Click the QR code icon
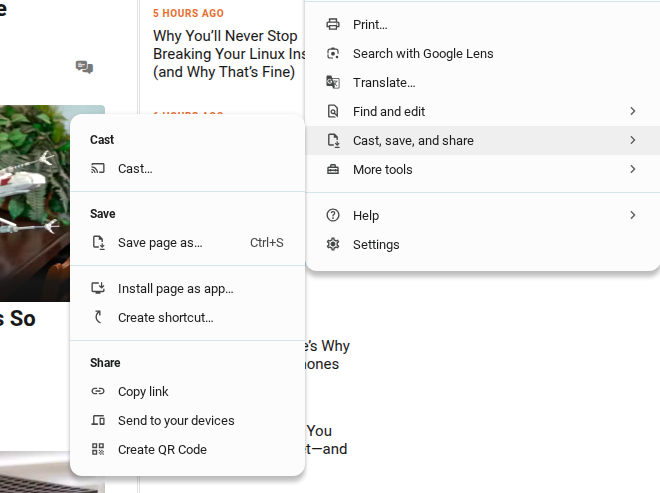The image size is (660, 493). point(98,449)
